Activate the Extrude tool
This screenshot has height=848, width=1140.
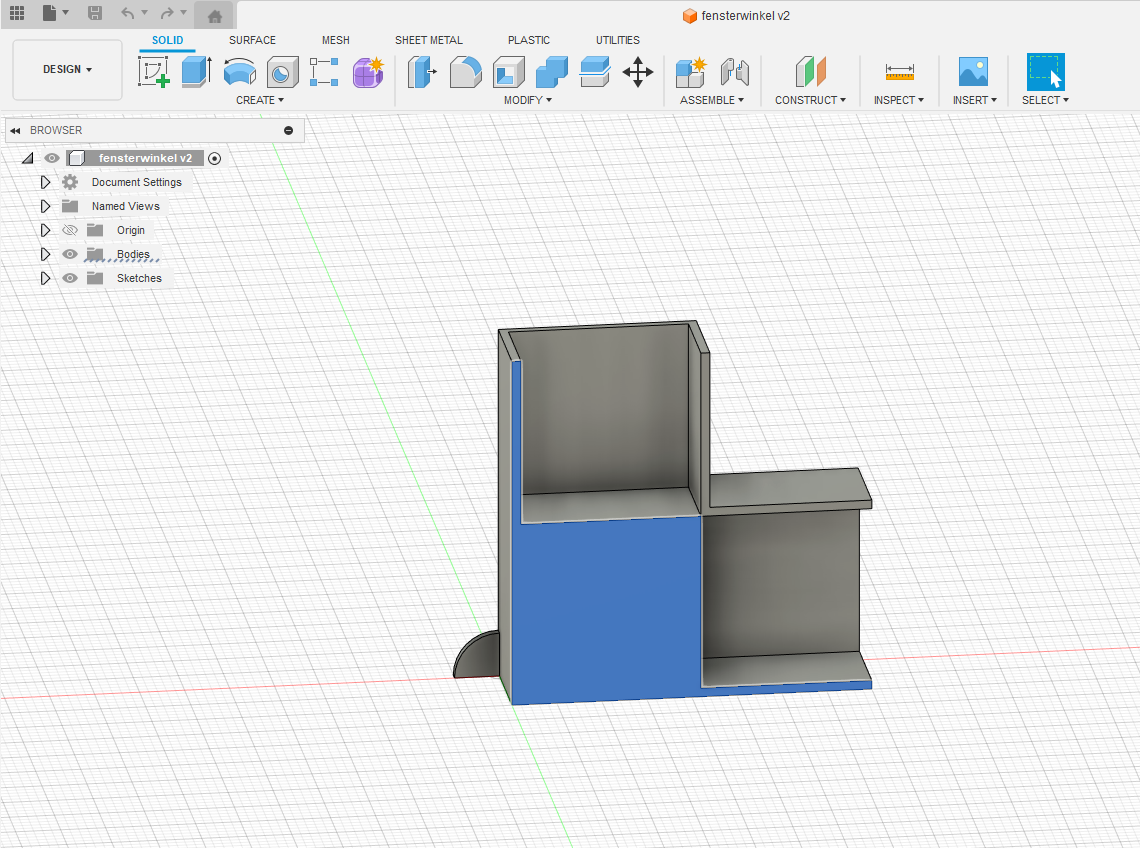tap(196, 72)
